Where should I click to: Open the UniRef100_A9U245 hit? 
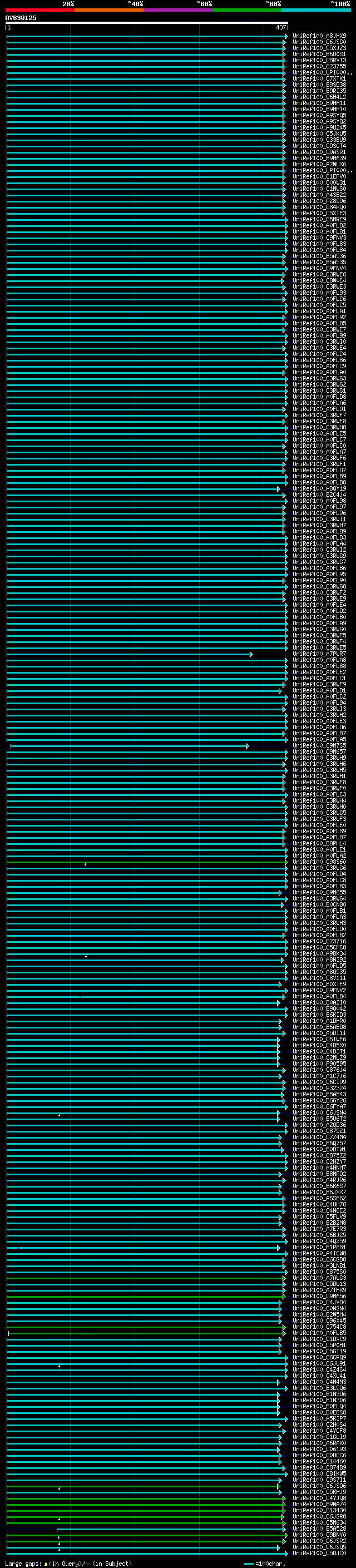coord(319,127)
